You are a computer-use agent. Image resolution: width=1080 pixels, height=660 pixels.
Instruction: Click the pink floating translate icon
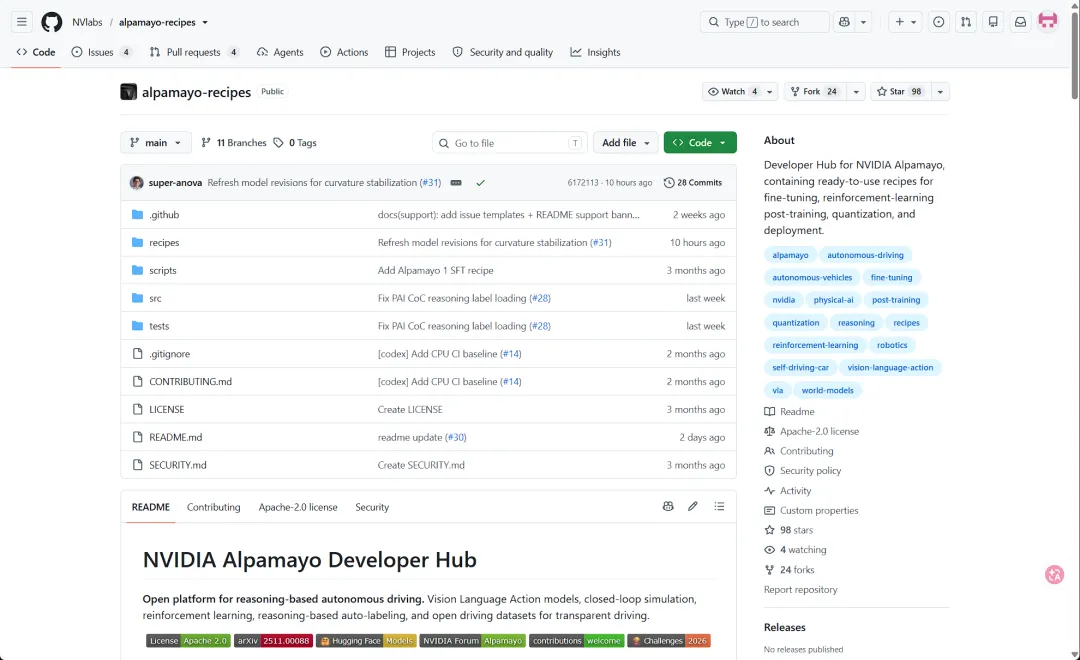tap(1055, 575)
